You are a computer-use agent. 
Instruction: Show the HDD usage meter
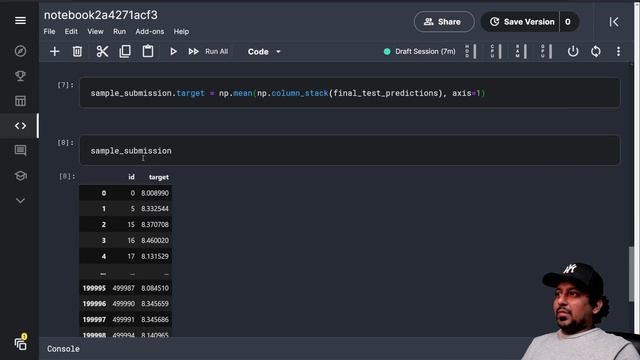471,51
